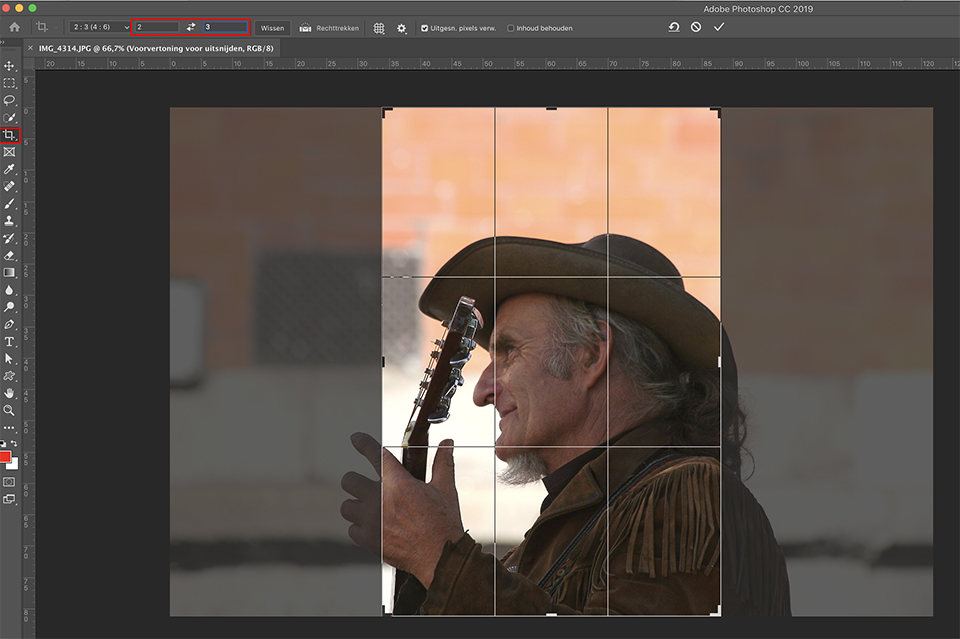Close the IMG_4314.JPG document tab
Image resolution: width=960 pixels, height=639 pixels.
pos(30,48)
